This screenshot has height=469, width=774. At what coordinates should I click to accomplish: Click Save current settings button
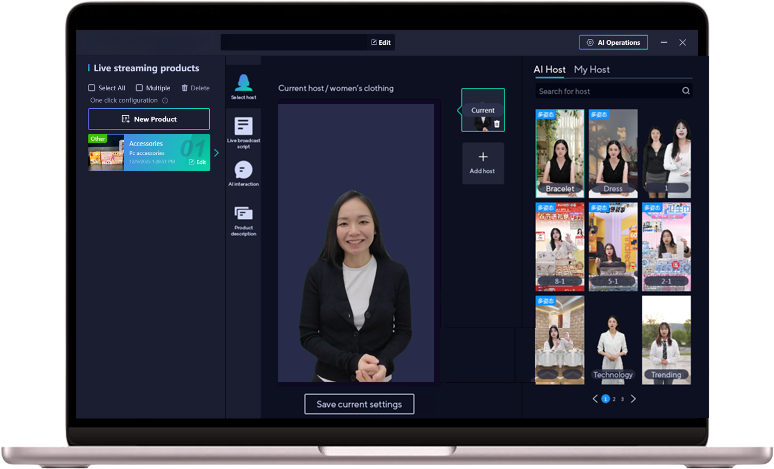(x=359, y=404)
